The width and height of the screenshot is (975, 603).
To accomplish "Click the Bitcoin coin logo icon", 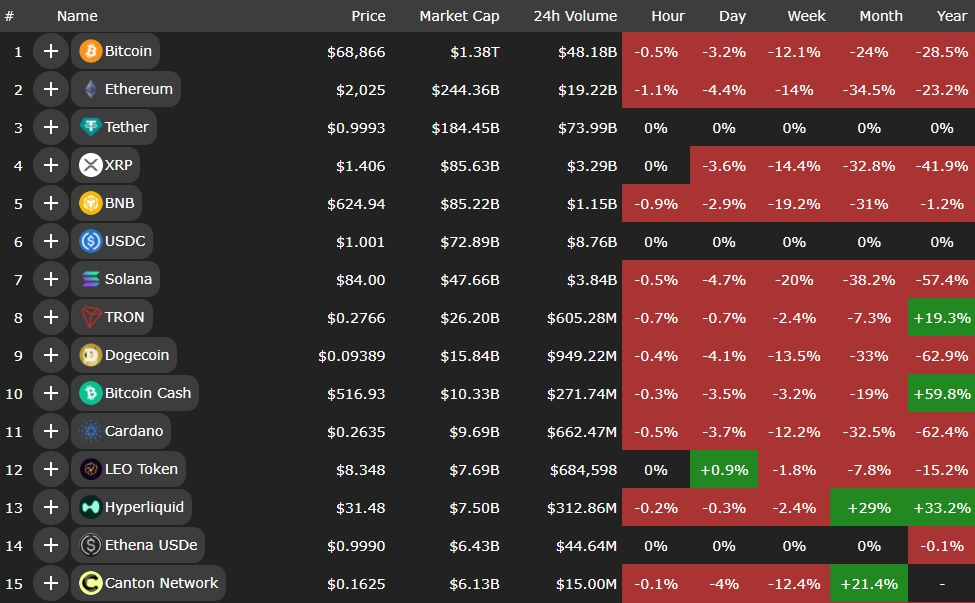I will tap(91, 51).
